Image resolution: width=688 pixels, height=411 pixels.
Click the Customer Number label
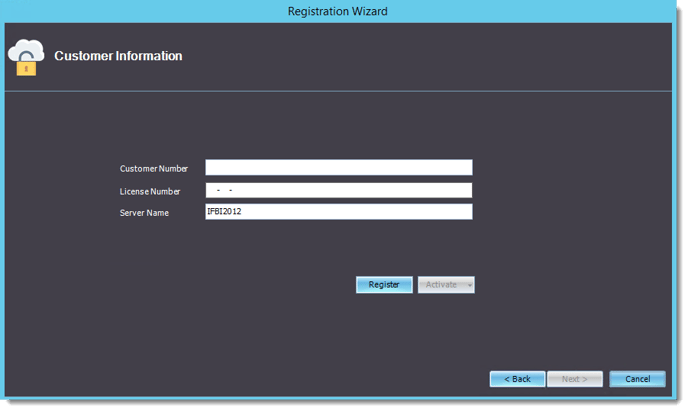pyautogui.click(x=154, y=169)
